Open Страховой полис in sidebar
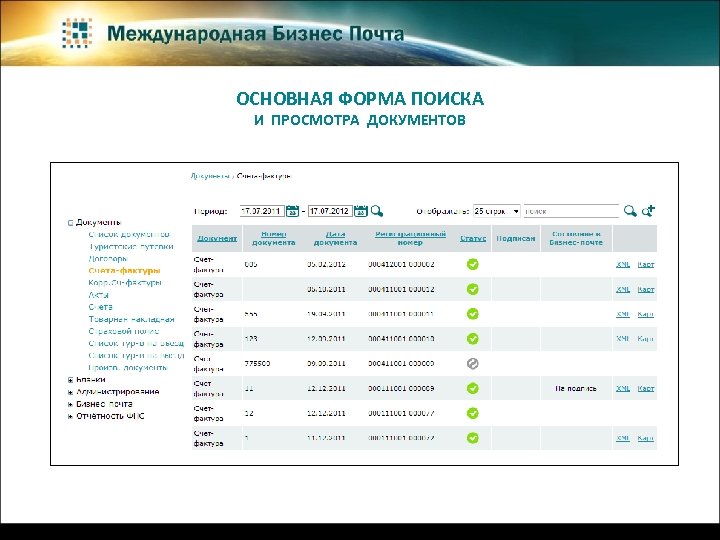Image resolution: width=720 pixels, height=540 pixels. point(124,331)
